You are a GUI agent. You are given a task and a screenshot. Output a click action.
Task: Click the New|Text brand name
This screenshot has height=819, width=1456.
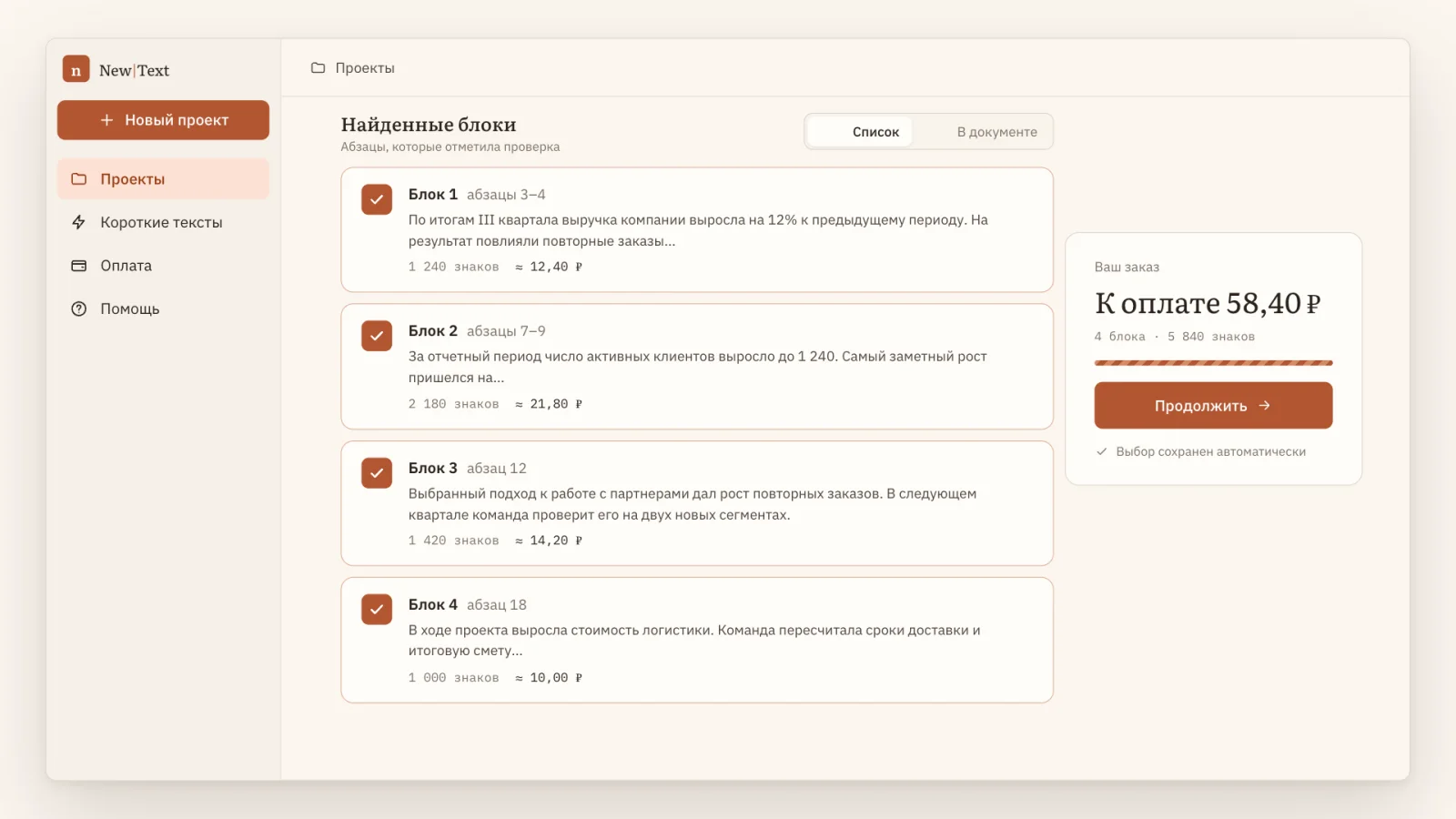[134, 70]
